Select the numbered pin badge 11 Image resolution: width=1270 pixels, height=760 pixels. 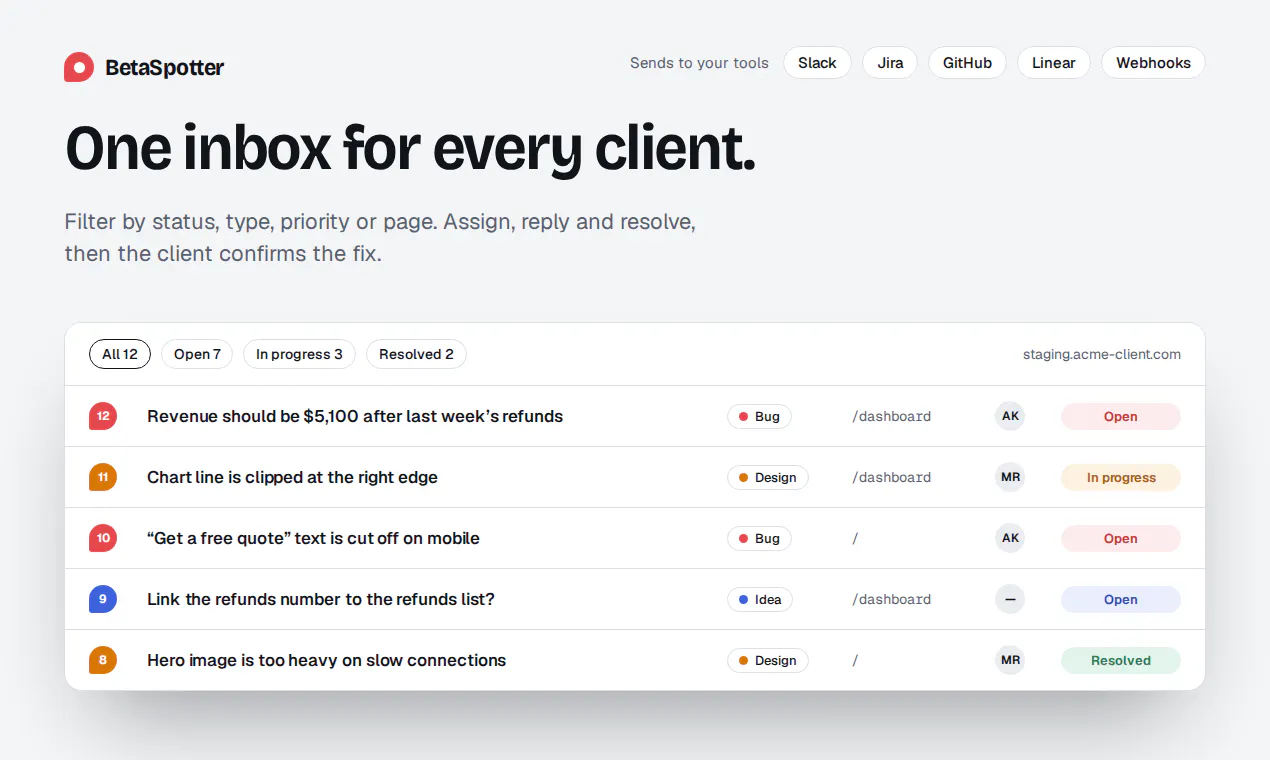[x=103, y=477]
